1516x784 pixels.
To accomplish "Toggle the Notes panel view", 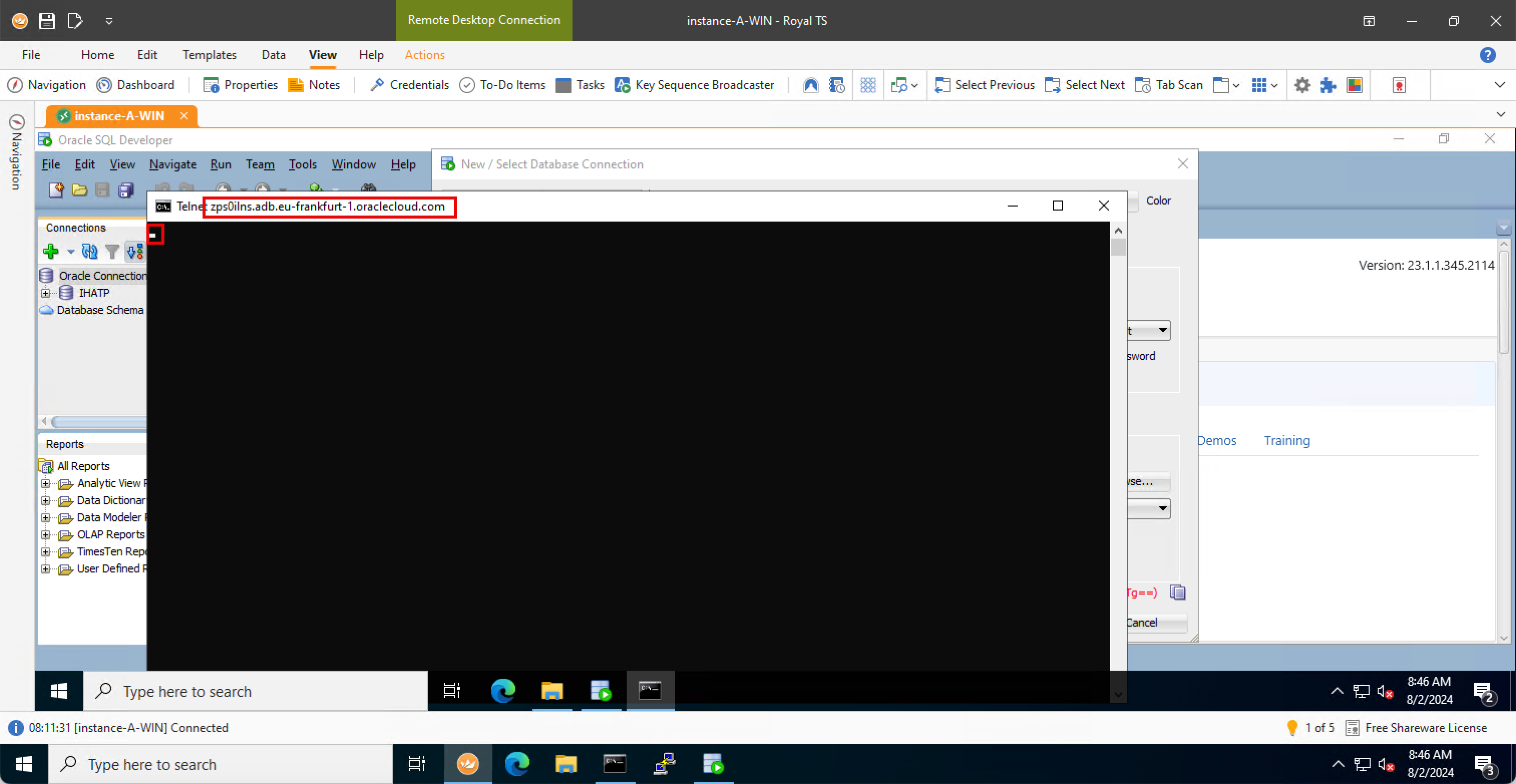I will [x=314, y=85].
